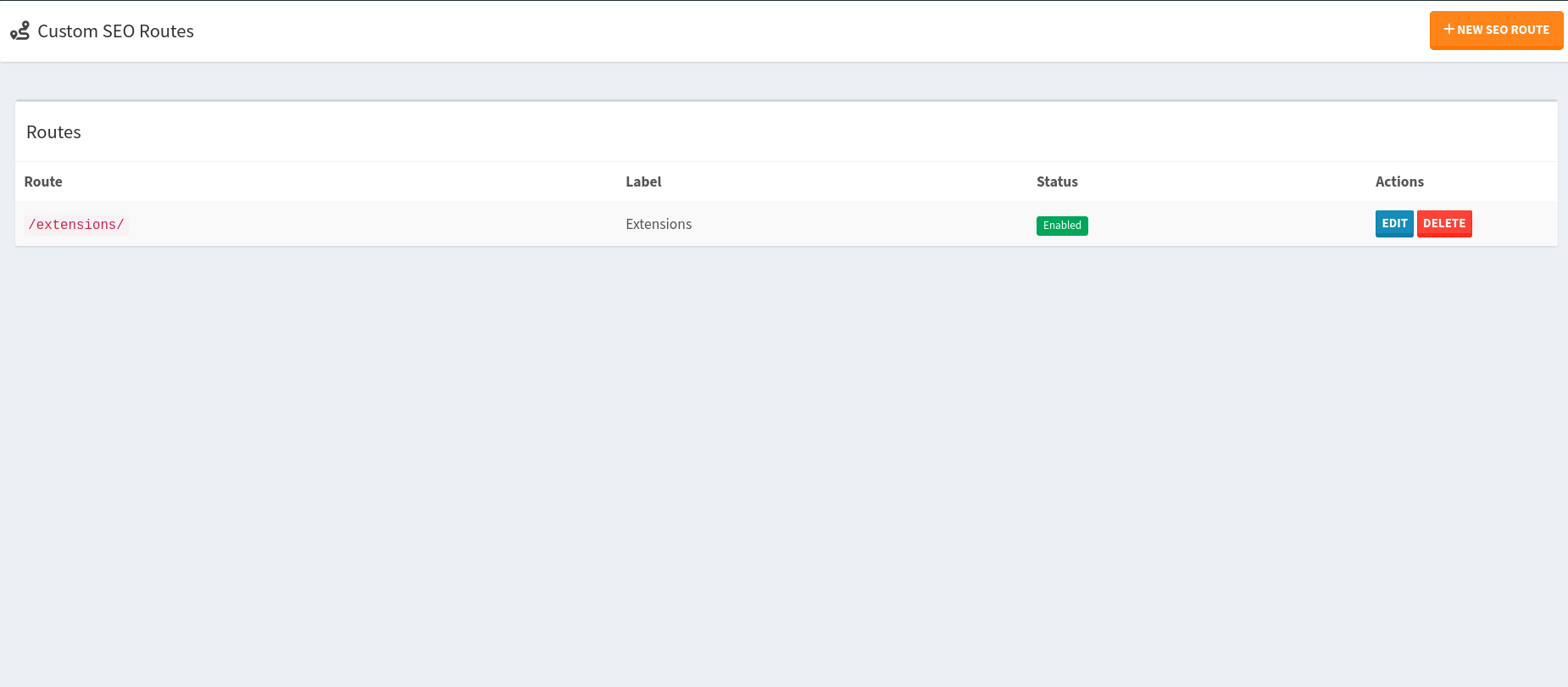Edit the /extensions/ route
This screenshot has height=687, width=1568.
1394,223
